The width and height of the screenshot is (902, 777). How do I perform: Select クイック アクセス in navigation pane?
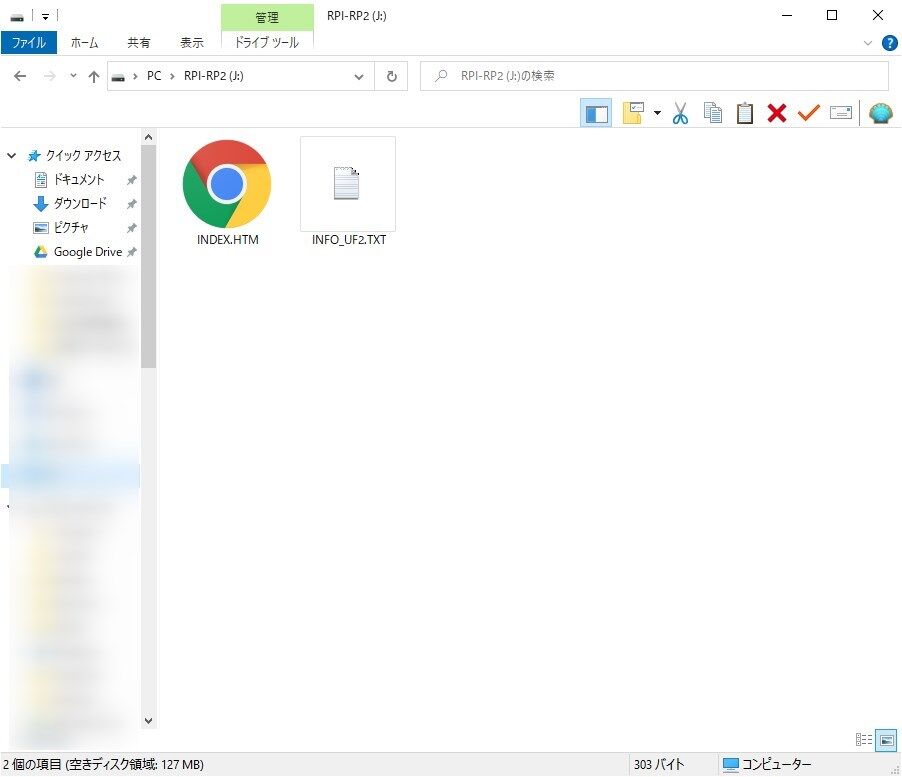click(83, 155)
